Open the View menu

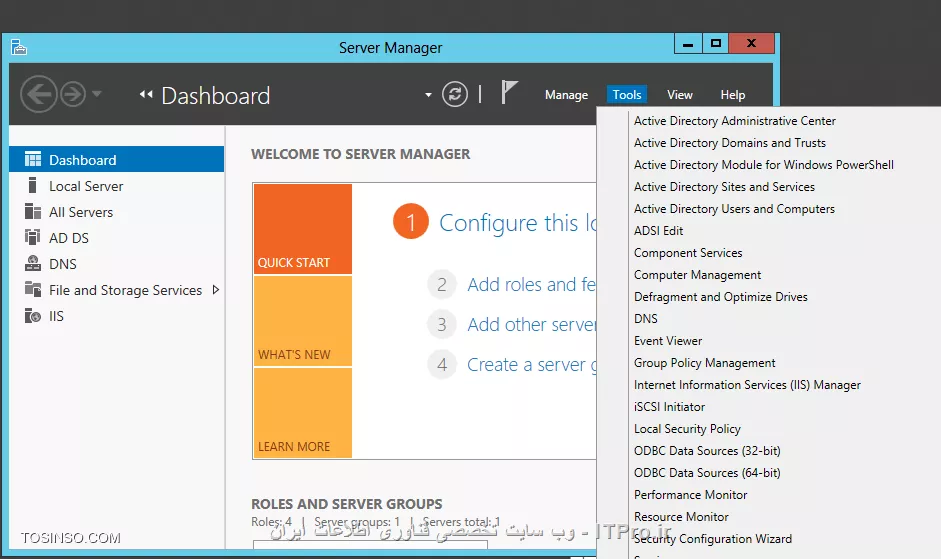tap(679, 95)
